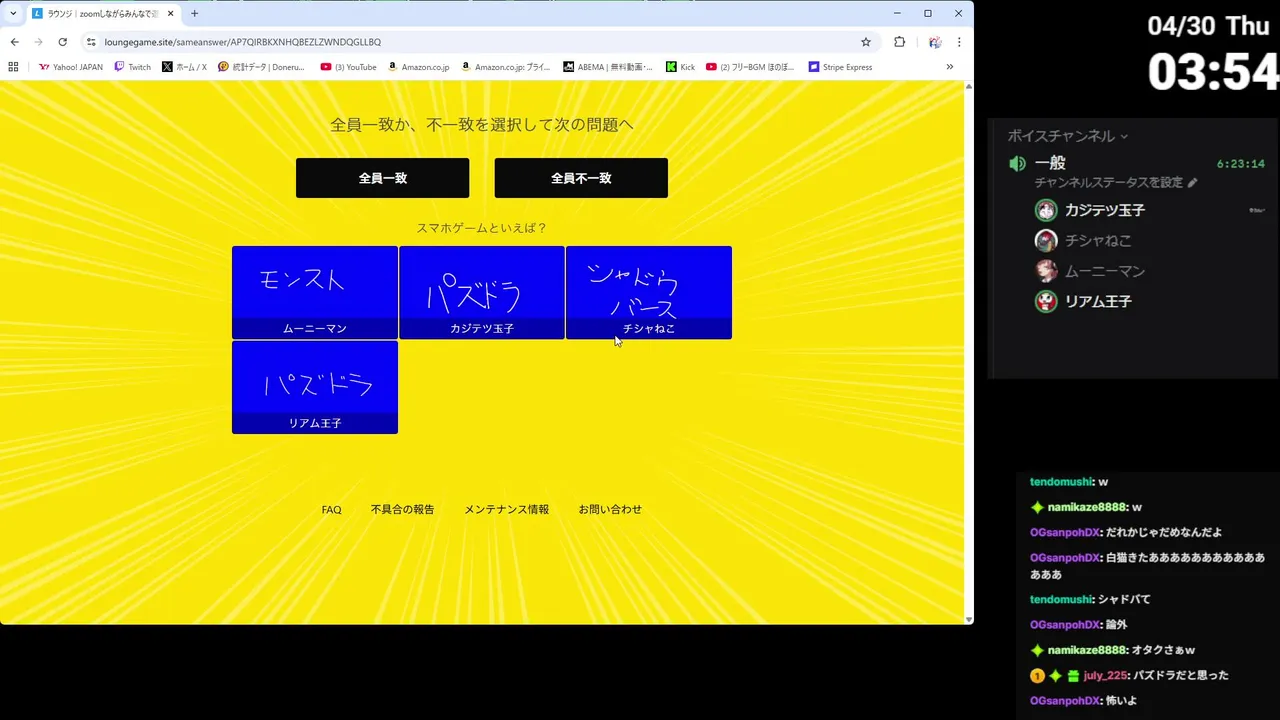Select ムーニーマン's モンスト answer card
1280x720 pixels.
(x=315, y=292)
